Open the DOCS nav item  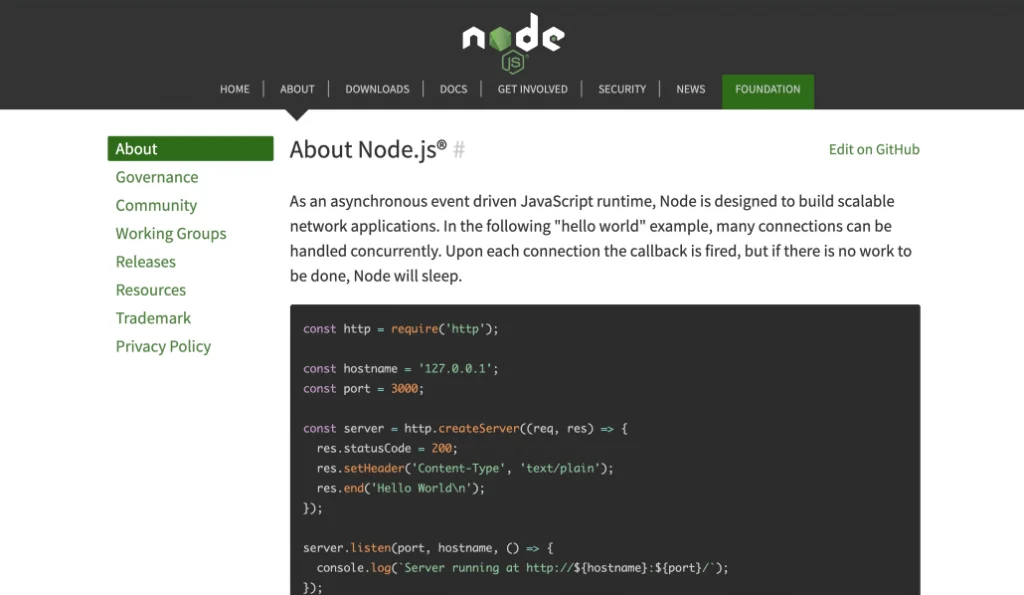453,89
